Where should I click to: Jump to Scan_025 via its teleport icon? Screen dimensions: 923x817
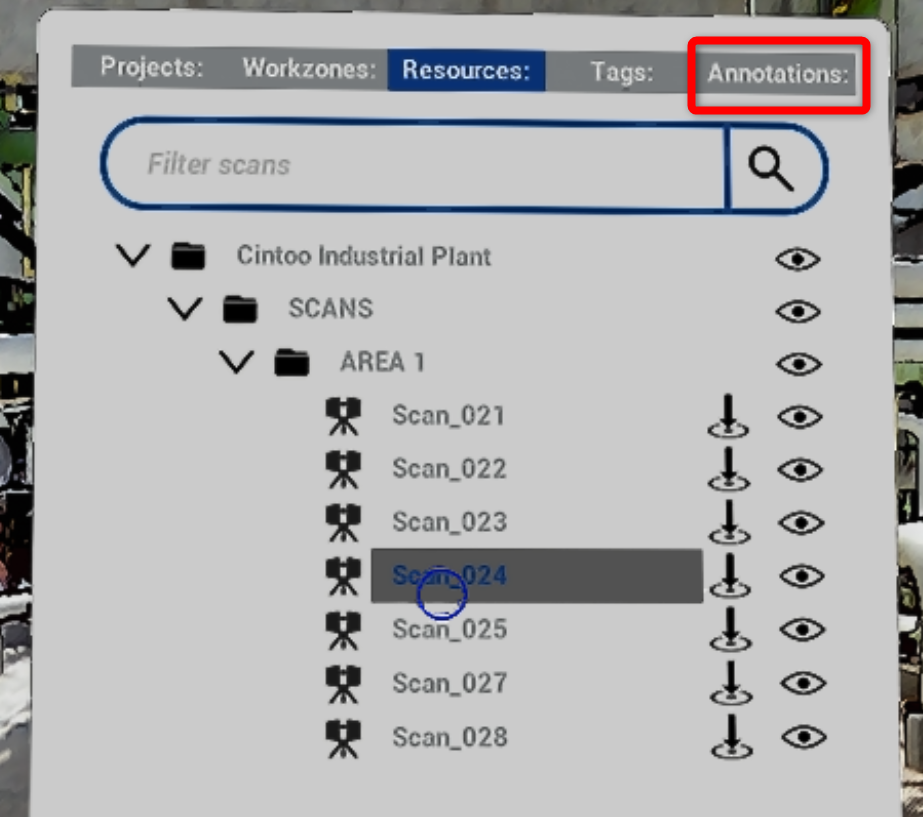pos(728,630)
